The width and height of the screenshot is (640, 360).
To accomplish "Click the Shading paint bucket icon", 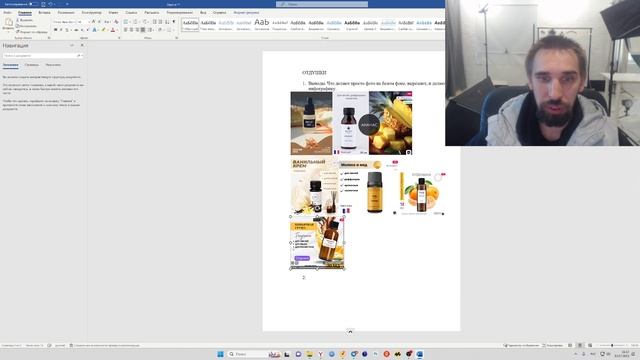I will click(160, 30).
